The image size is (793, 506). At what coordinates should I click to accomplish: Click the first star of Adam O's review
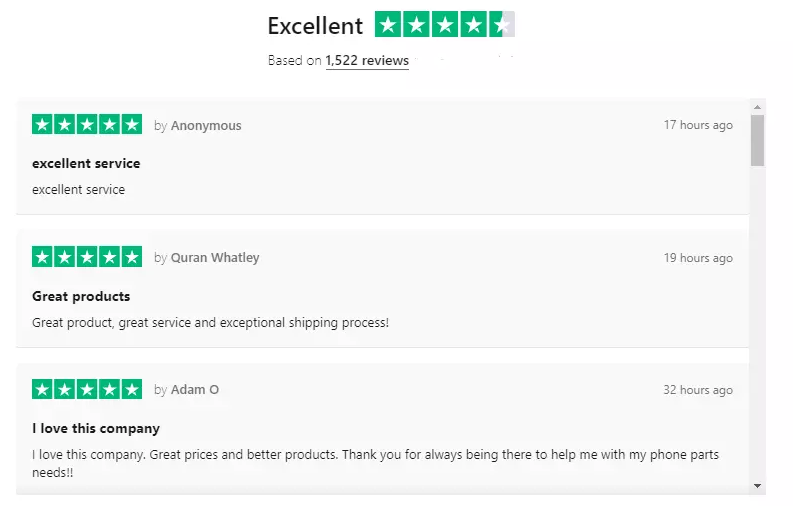pyautogui.click(x=43, y=389)
